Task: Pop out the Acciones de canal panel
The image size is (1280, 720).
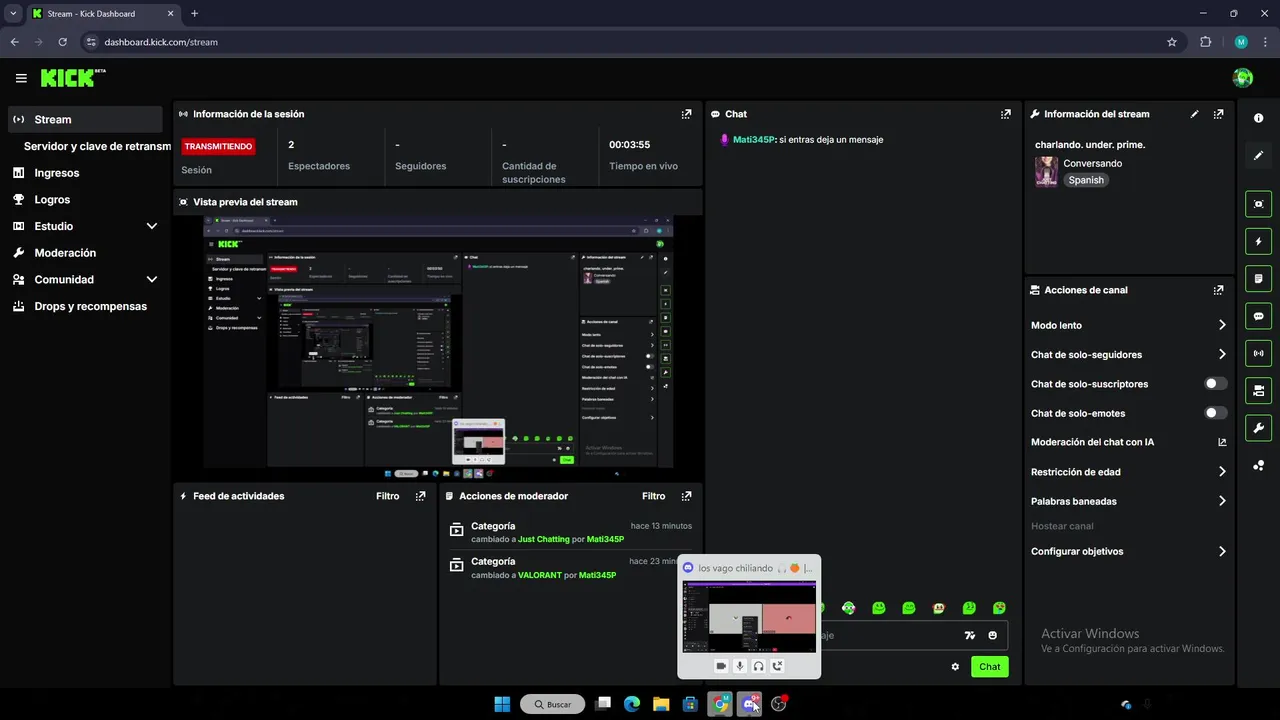Action: click(1218, 290)
